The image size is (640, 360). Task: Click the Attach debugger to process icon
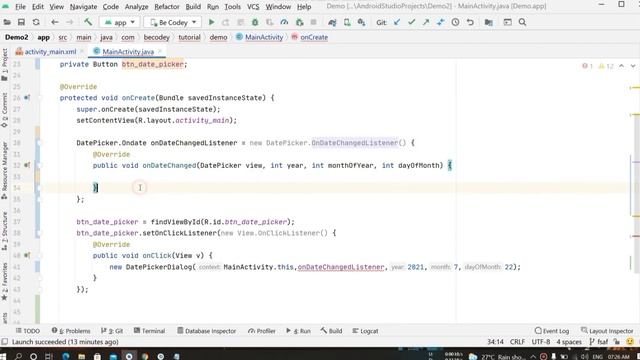coord(299,22)
